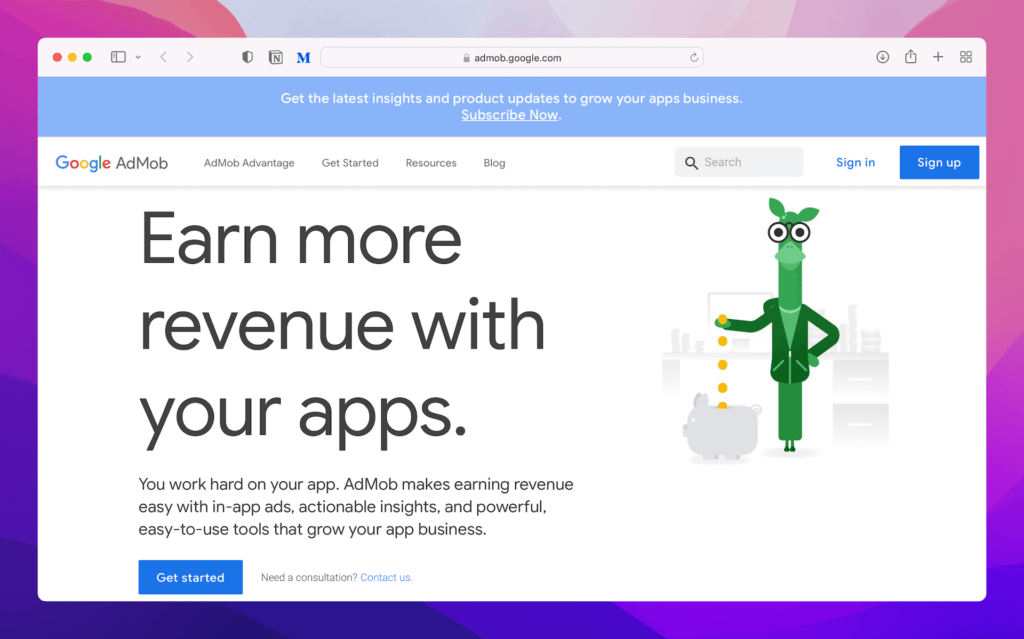Open the Notion web clipper extension
The image size is (1024, 639).
275,57
